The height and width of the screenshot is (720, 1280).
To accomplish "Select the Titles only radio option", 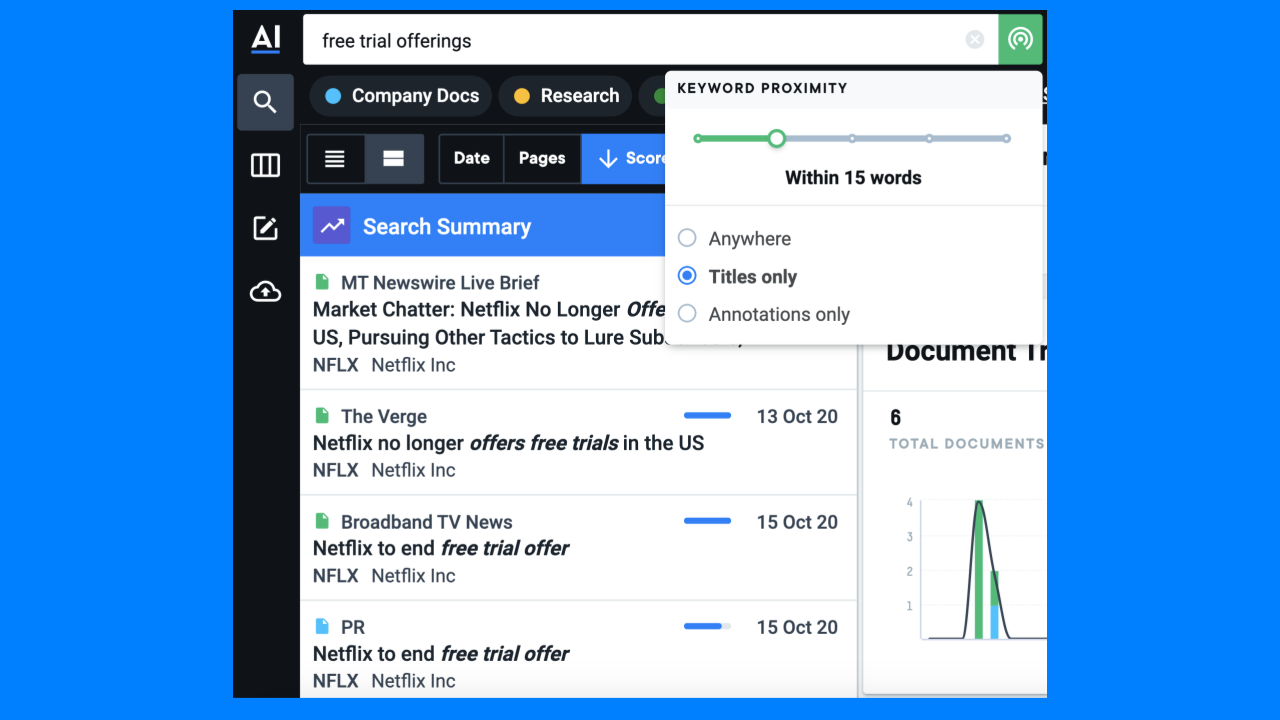I will coord(687,276).
